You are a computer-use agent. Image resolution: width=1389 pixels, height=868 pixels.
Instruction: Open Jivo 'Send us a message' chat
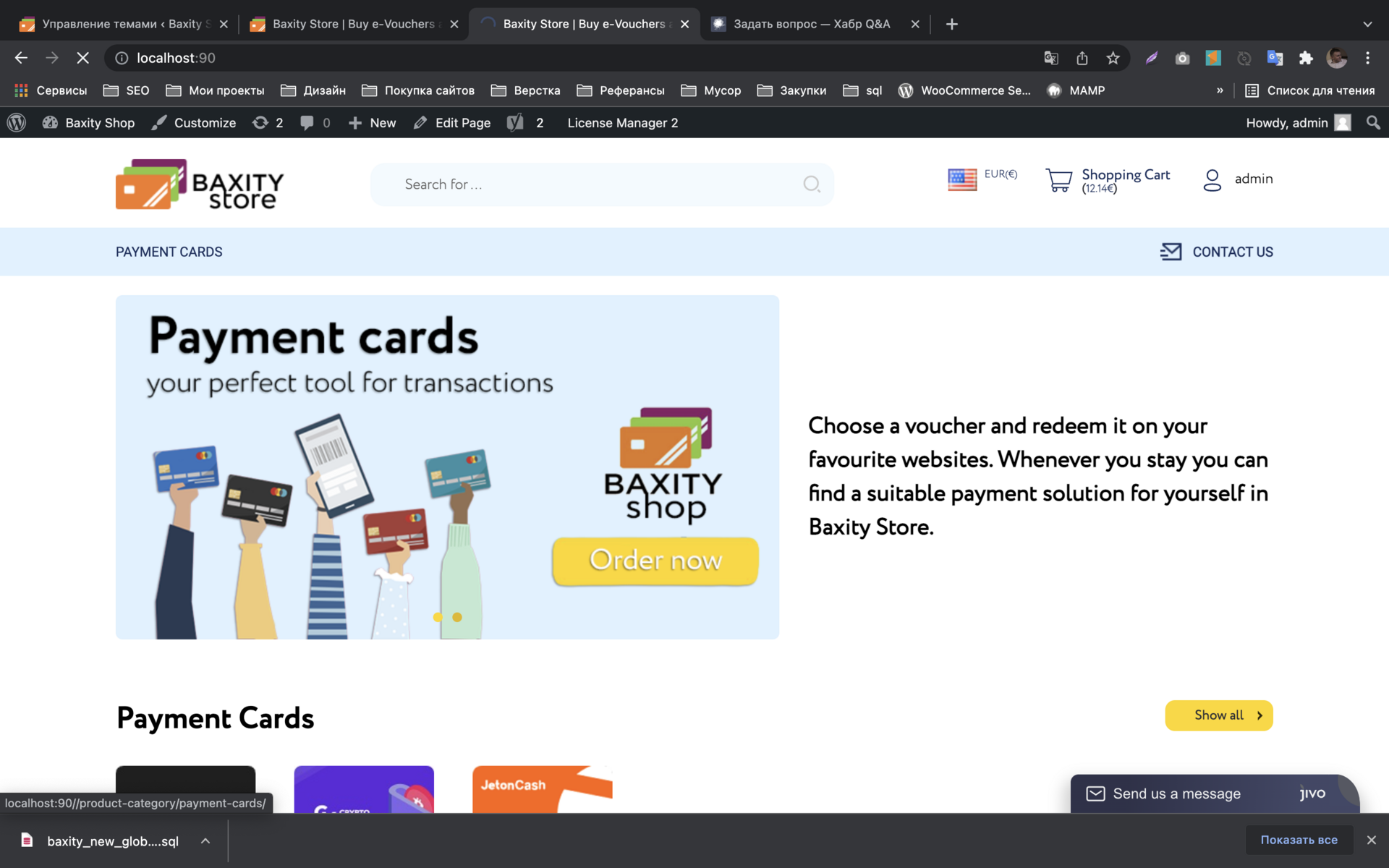(x=1215, y=793)
